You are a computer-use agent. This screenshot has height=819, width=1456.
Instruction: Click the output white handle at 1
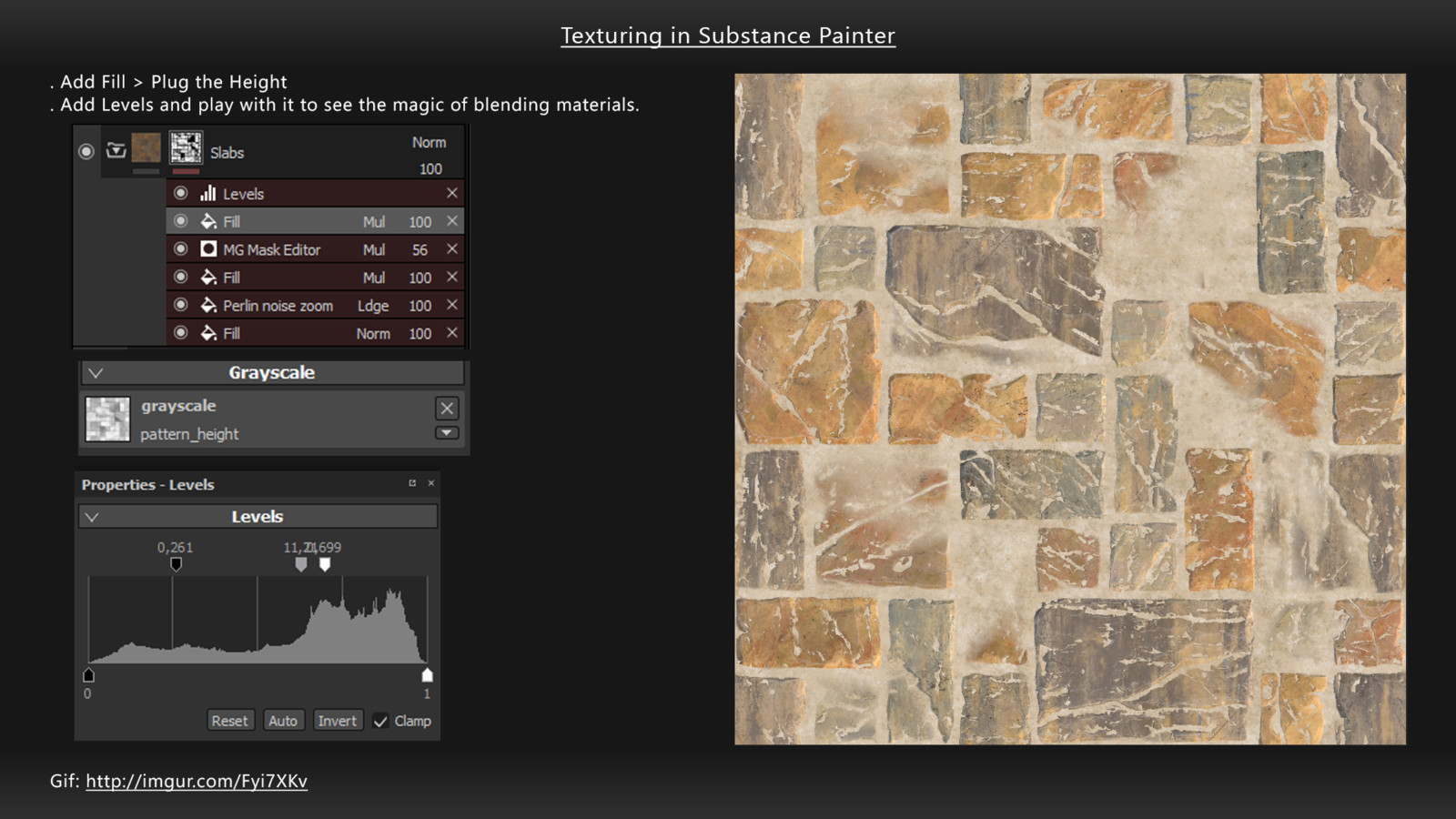point(427,674)
